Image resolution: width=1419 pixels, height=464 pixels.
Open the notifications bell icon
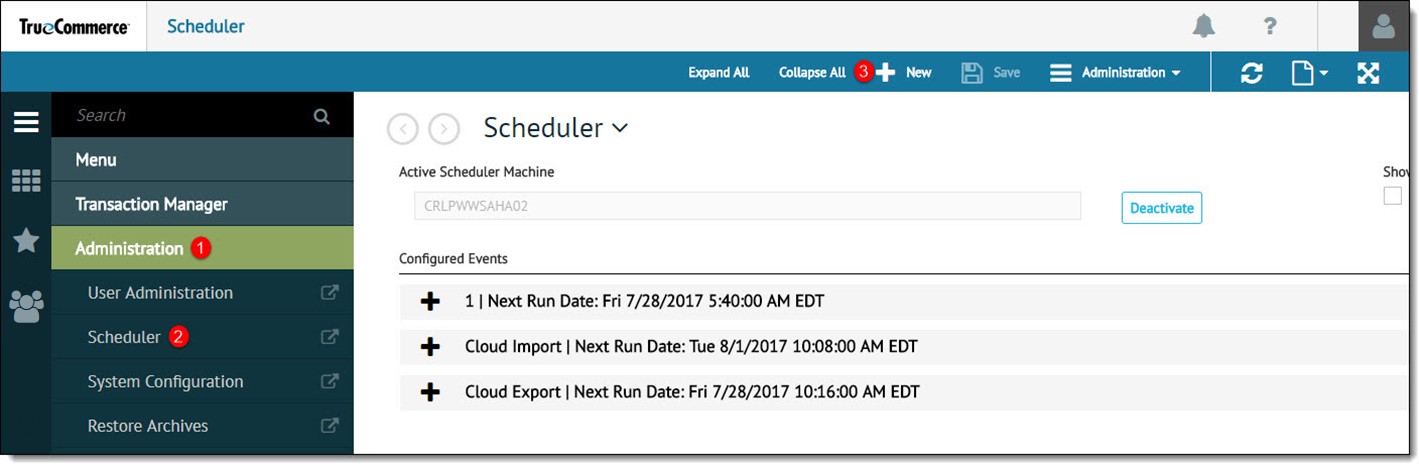point(1204,27)
